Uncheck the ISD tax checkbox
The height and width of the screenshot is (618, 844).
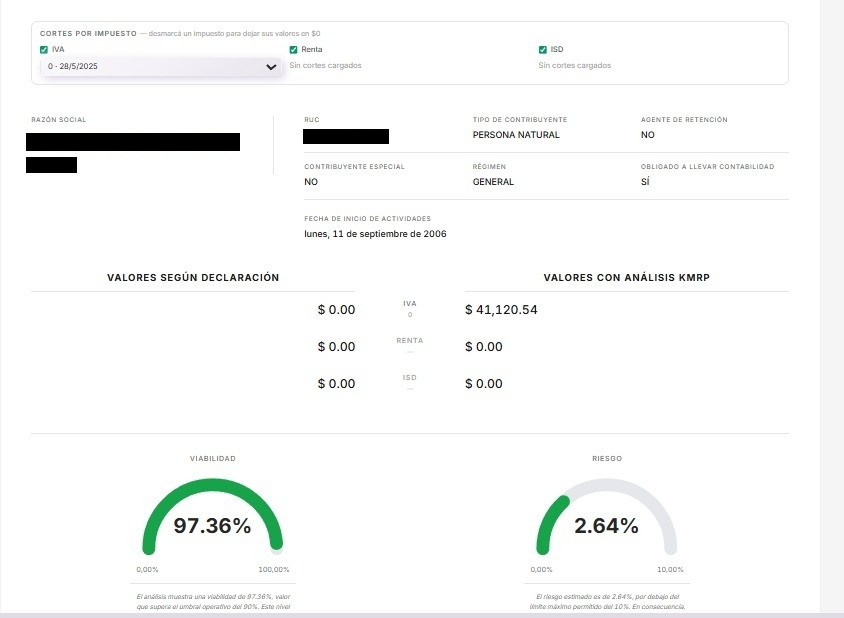click(543, 50)
